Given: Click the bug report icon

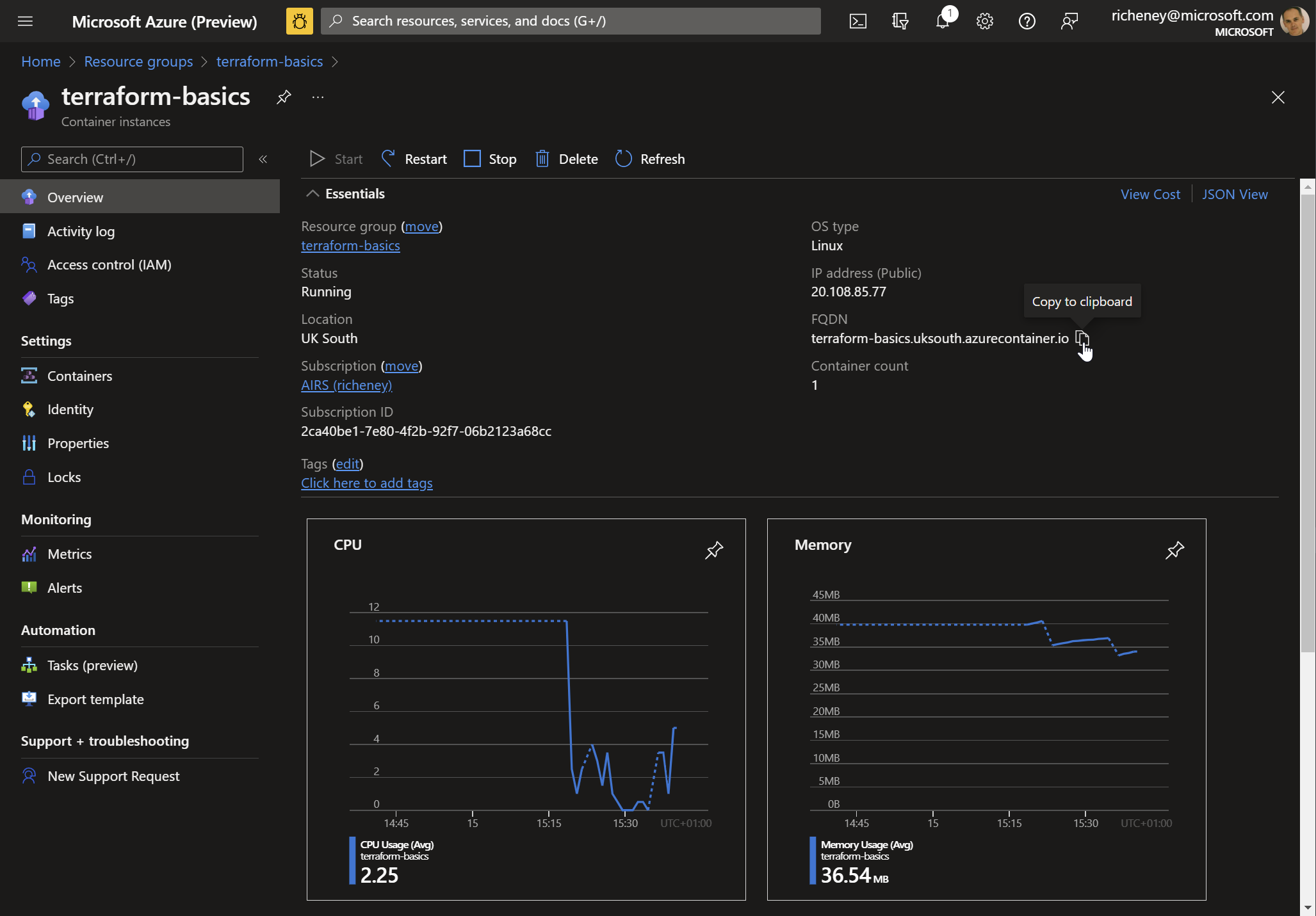Looking at the screenshot, I should [299, 21].
